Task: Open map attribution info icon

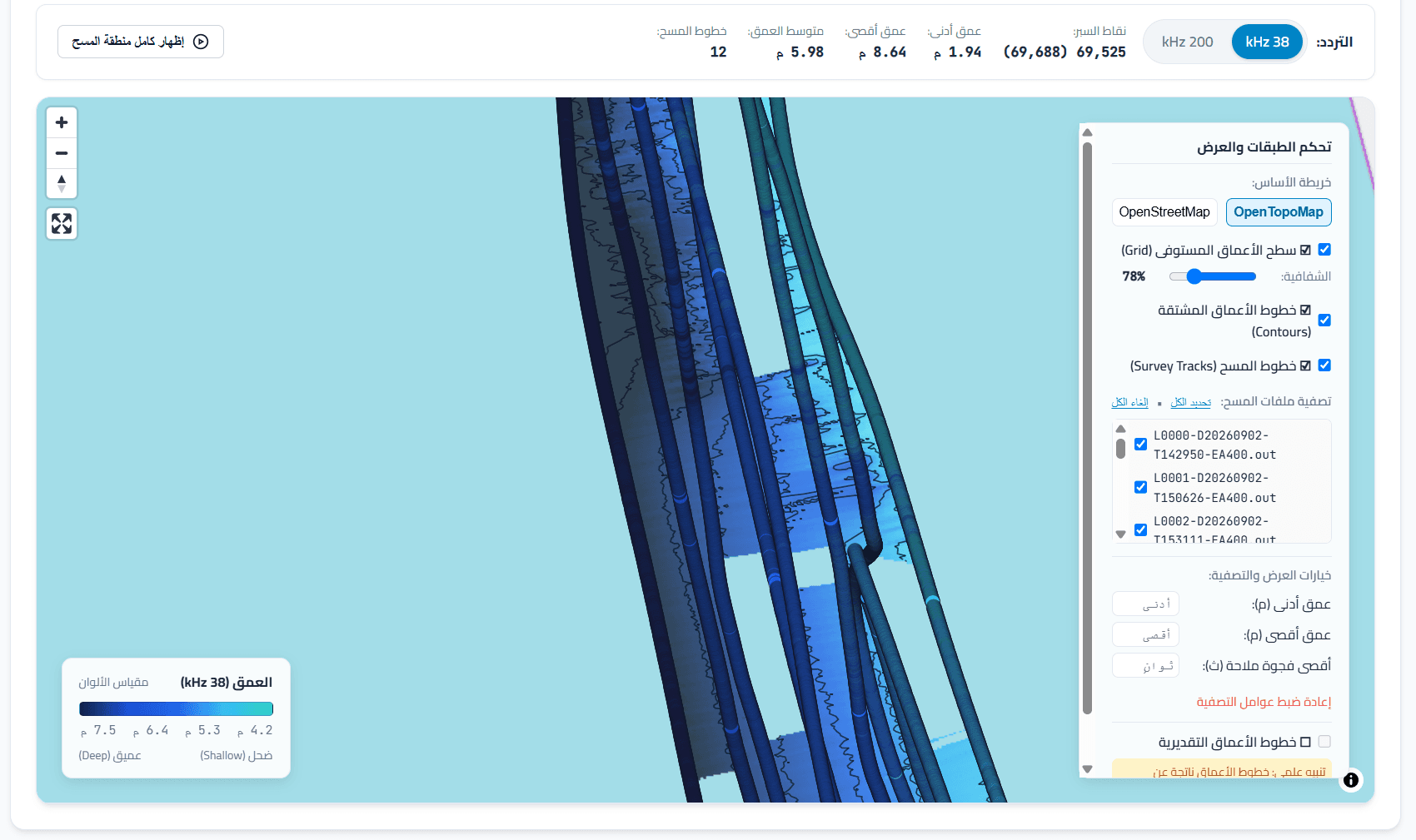Action: (1351, 780)
